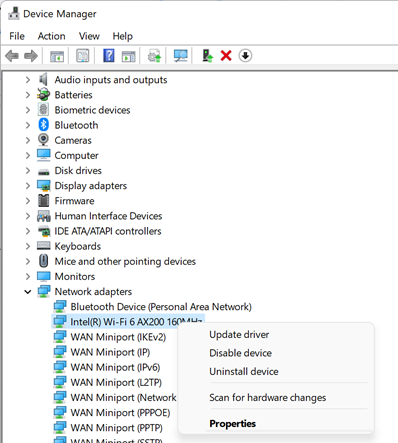Select the Computer category label

[77, 155]
